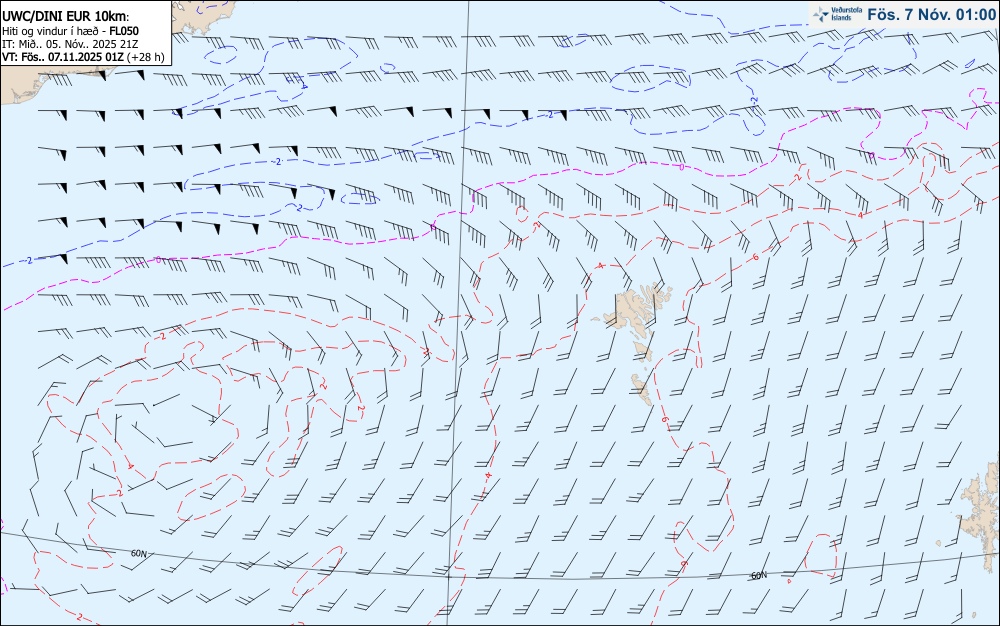Click the western "60N" latitude label
Image resolution: width=1000 pixels, height=626 pixels.
(138, 553)
